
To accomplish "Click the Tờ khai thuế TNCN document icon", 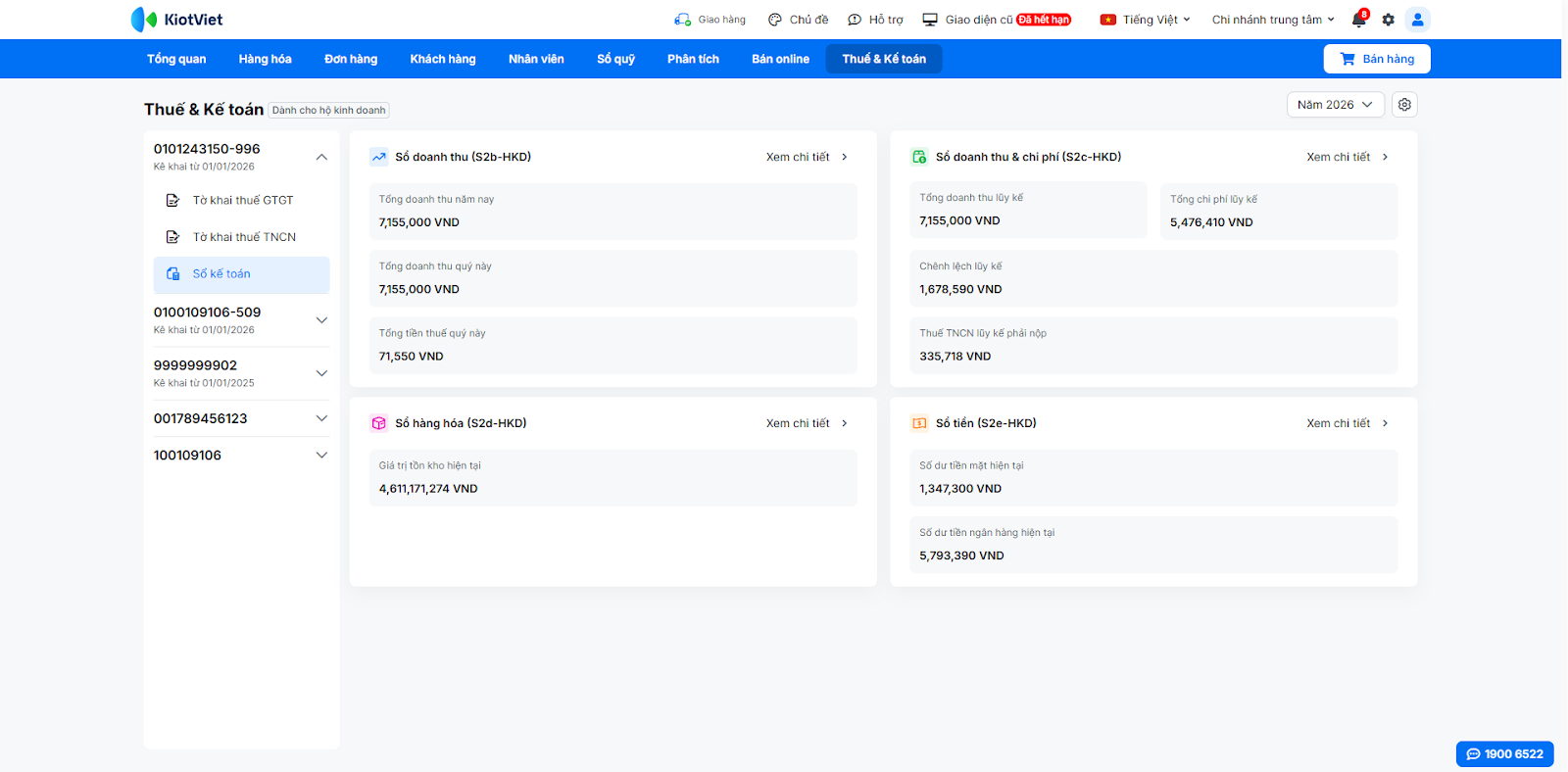I will point(172,237).
